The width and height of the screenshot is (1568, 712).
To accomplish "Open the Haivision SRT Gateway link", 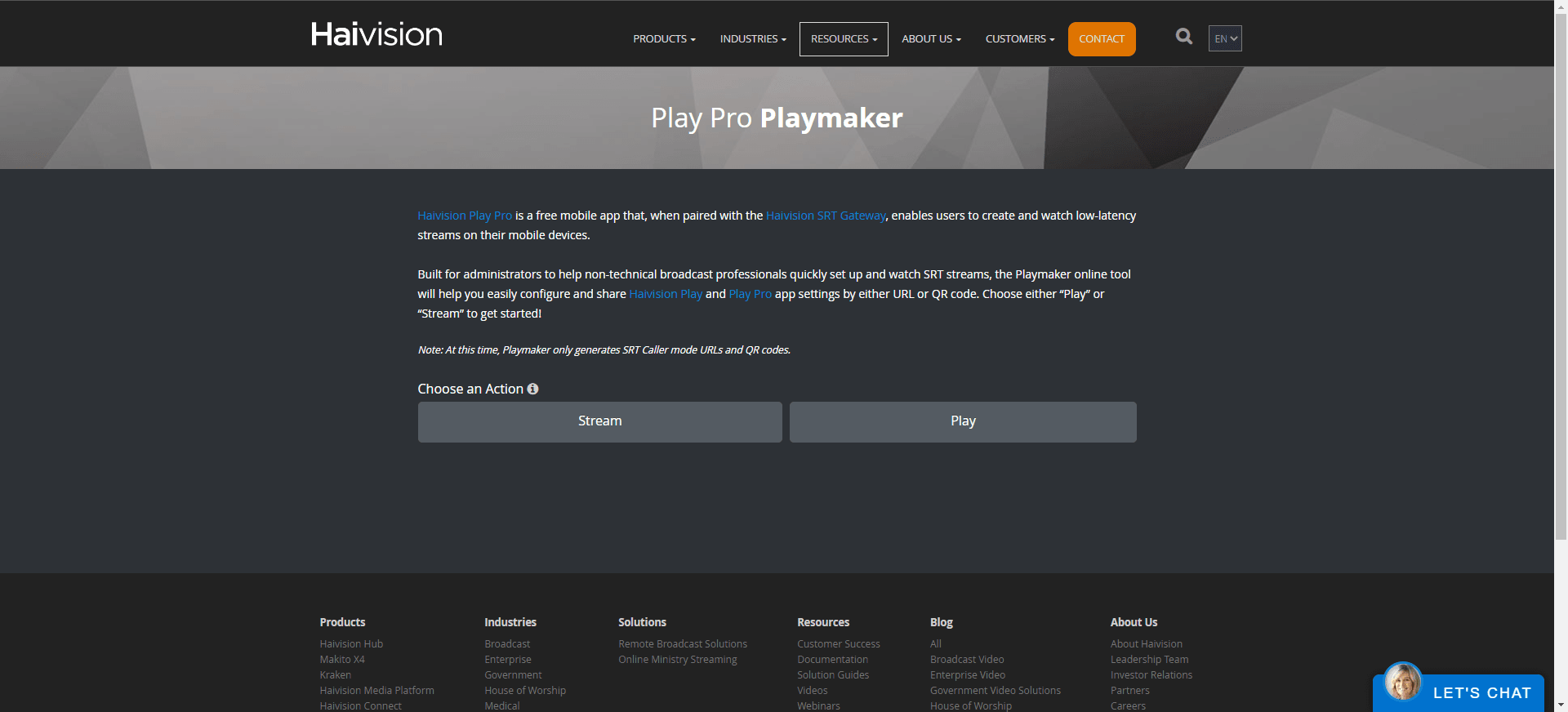I will pyautogui.click(x=825, y=216).
